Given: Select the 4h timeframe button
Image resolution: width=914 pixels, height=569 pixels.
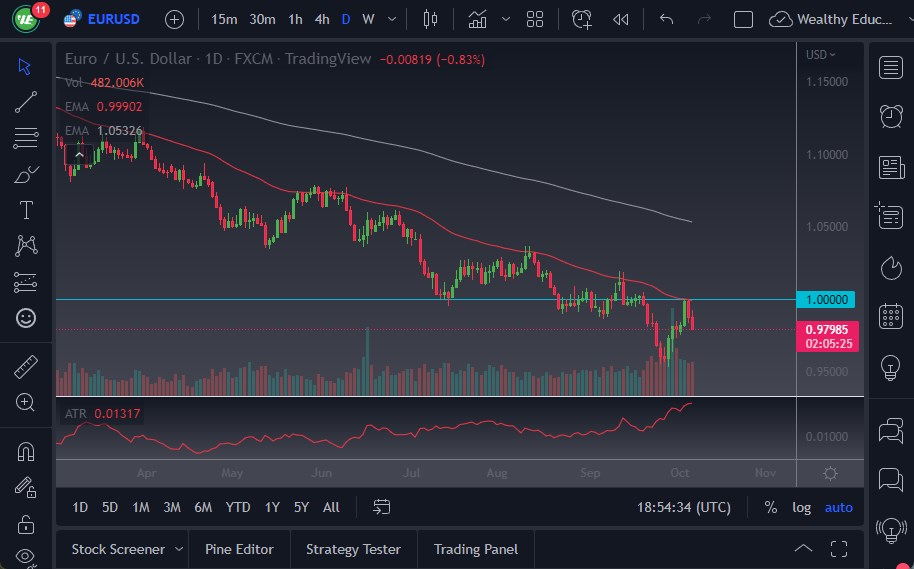Looking at the screenshot, I should [321, 19].
